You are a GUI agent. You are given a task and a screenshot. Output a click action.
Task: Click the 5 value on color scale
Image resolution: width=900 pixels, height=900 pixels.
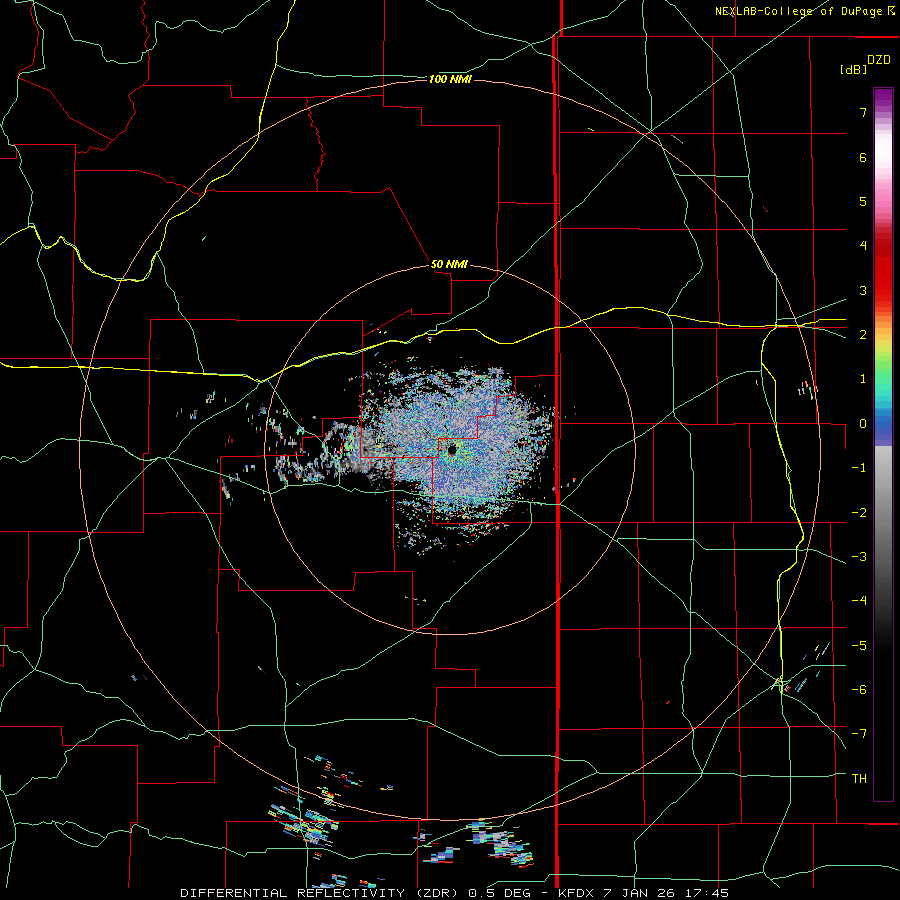tap(863, 201)
